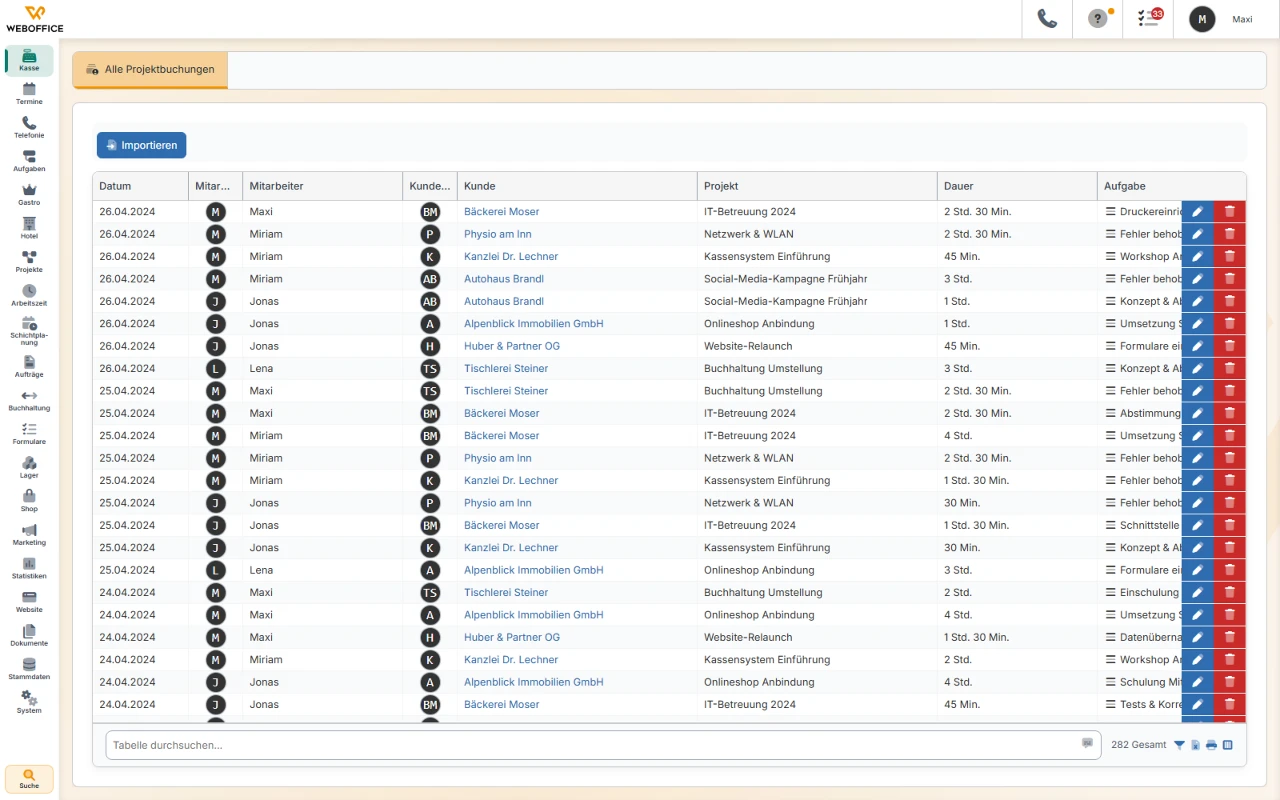Viewport: 1280px width, 800px height.
Task: Click the H customer badge in the 24.04.2024 row
Action: click(x=430, y=637)
